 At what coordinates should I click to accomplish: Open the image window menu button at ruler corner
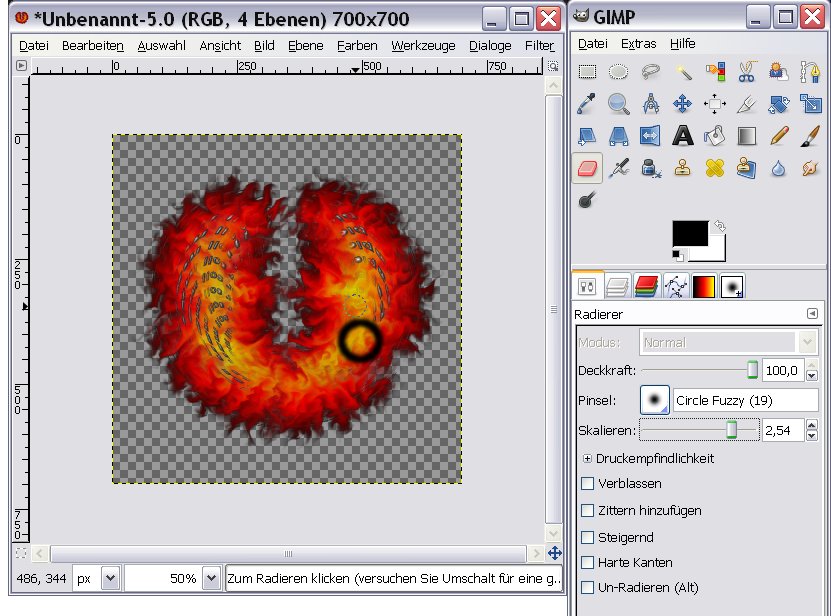point(21,66)
